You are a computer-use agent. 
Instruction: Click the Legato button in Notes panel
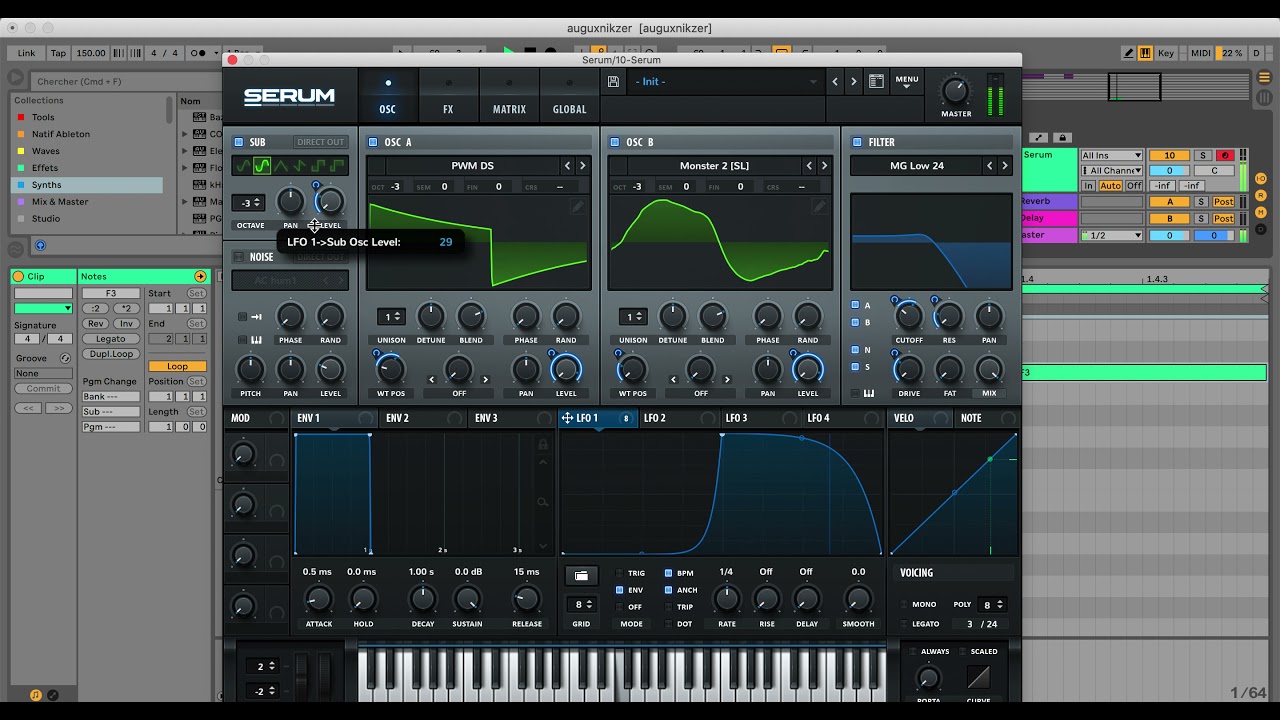(110, 339)
